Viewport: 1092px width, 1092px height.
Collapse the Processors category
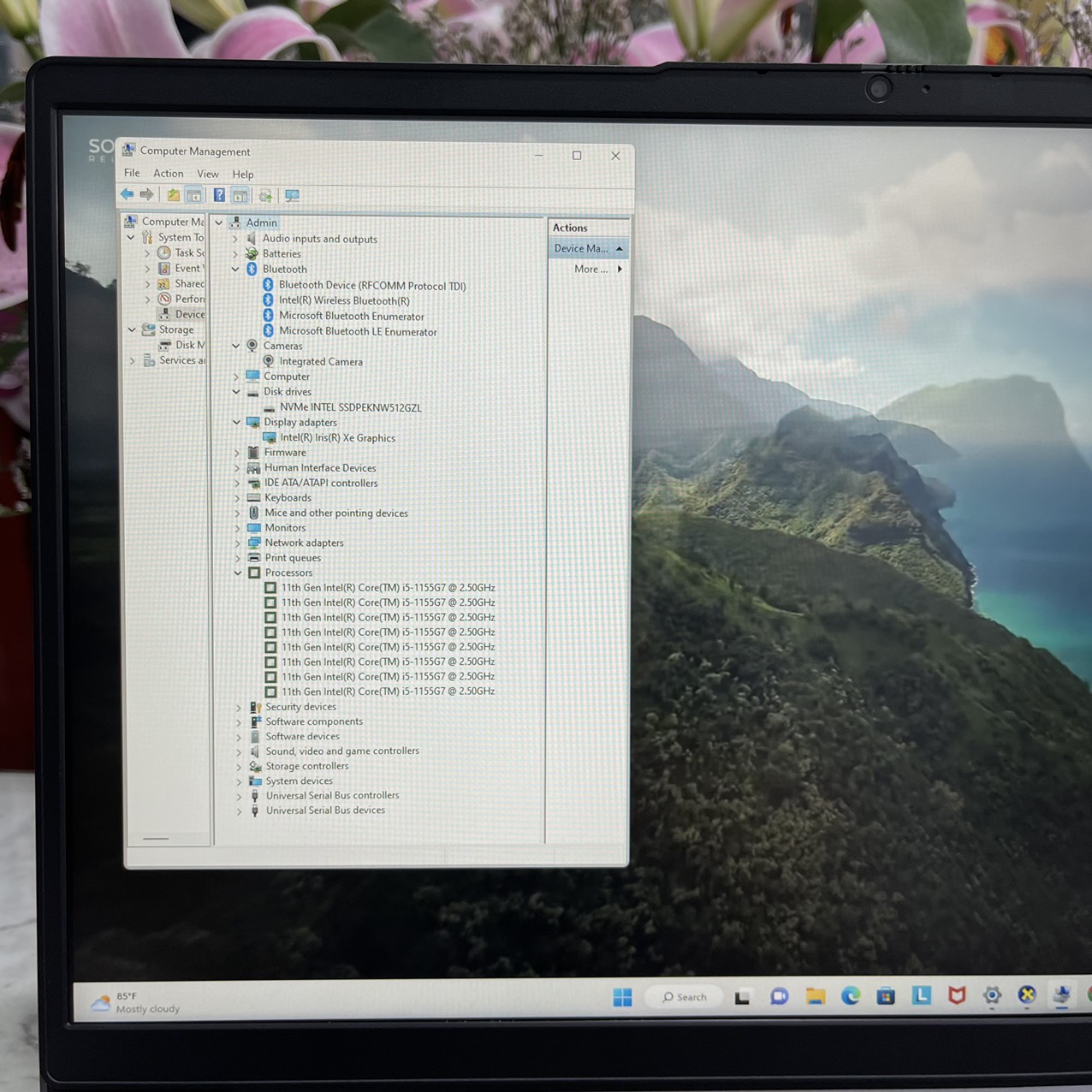pyautogui.click(x=238, y=573)
